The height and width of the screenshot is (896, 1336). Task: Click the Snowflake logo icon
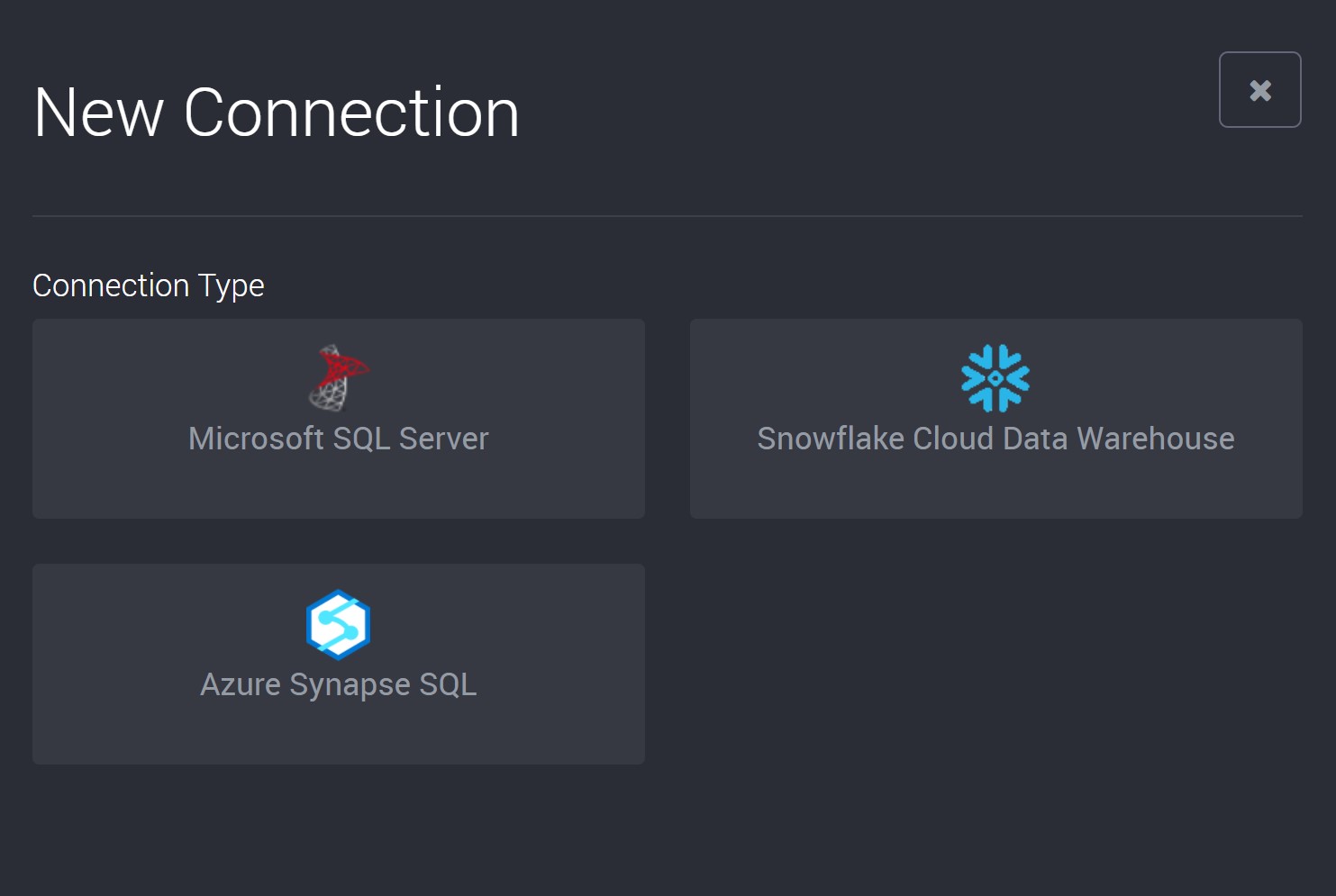[x=995, y=378]
